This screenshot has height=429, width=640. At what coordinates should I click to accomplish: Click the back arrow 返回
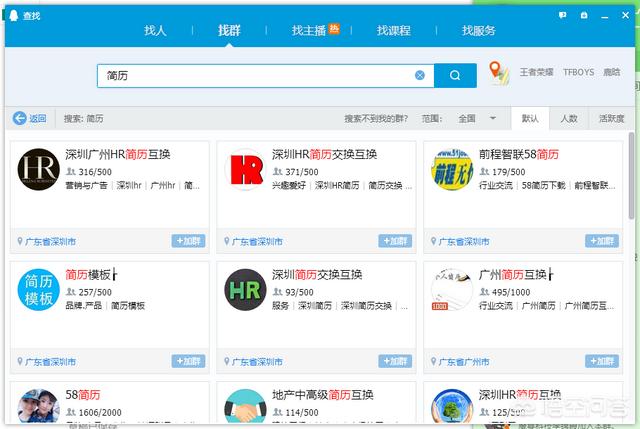(30, 118)
